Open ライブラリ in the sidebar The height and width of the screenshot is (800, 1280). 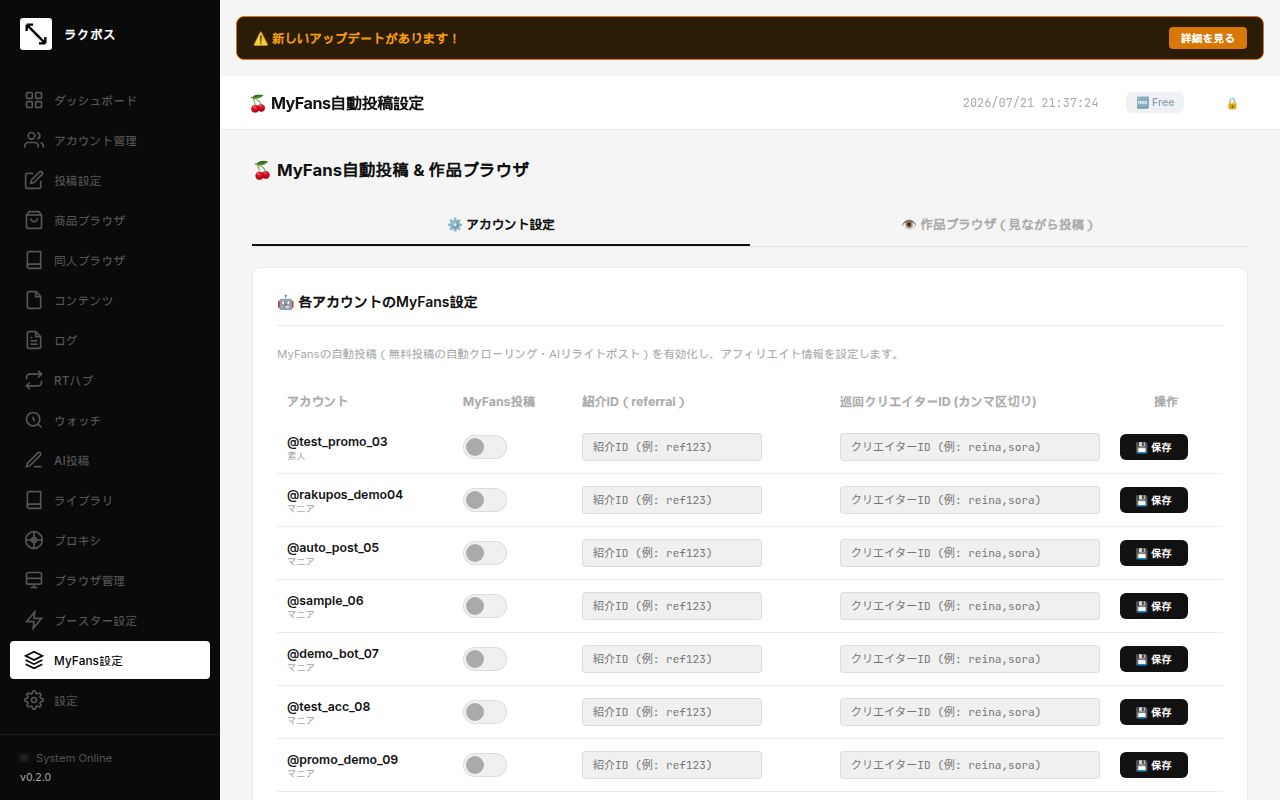tap(110, 500)
